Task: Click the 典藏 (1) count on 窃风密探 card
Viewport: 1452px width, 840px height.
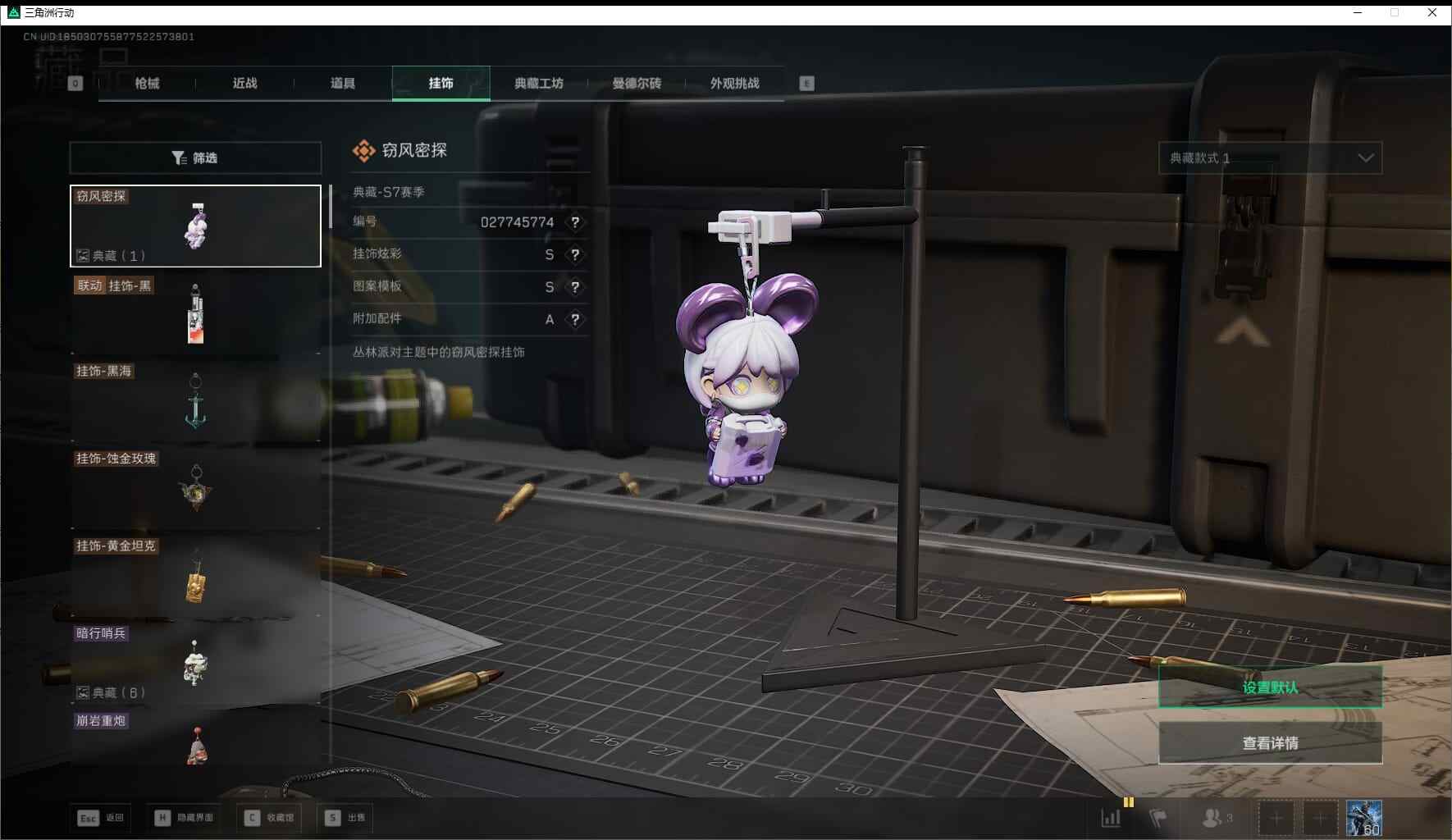Action: [x=111, y=256]
